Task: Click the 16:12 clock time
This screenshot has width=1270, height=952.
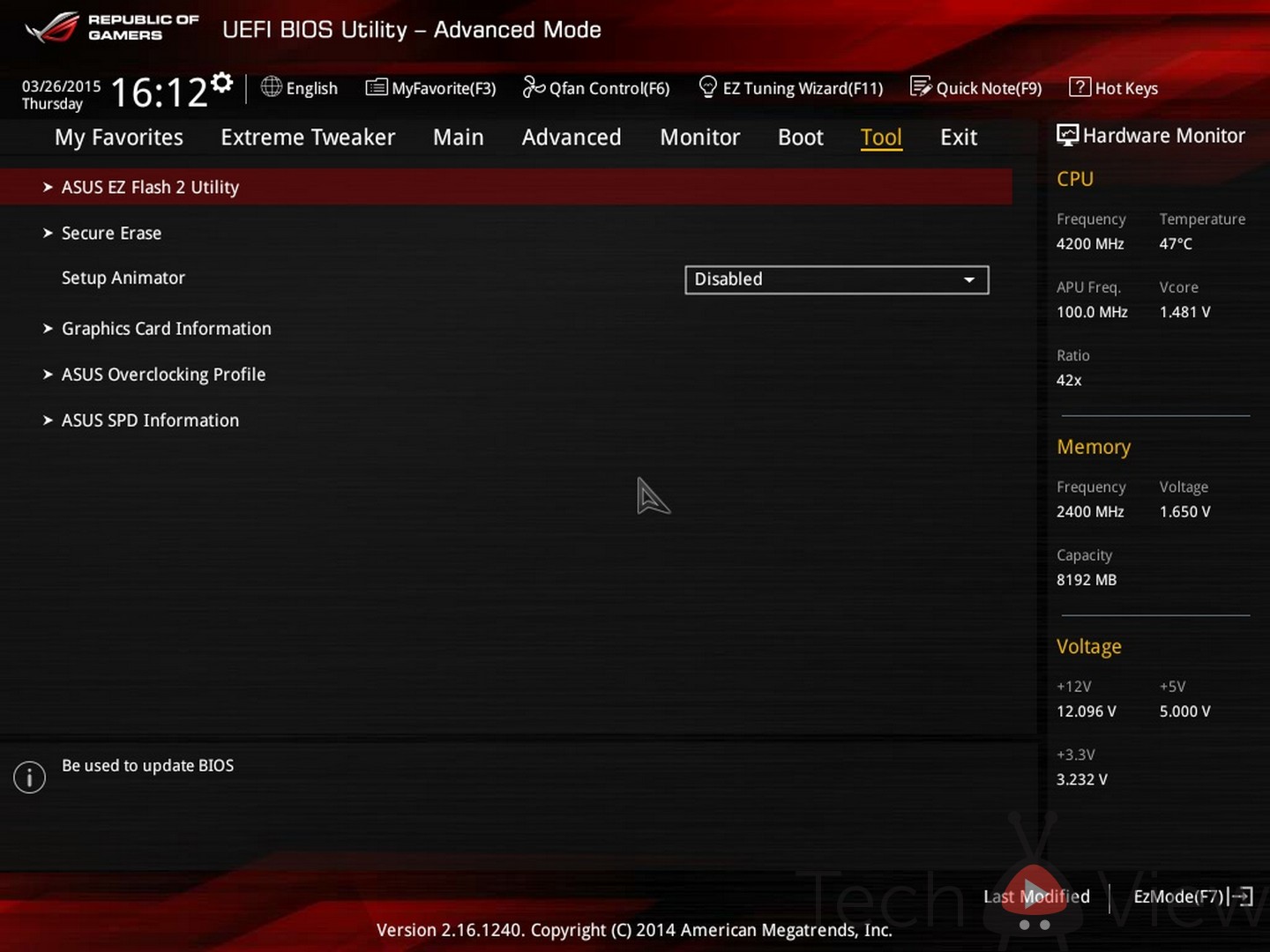Action: (160, 92)
